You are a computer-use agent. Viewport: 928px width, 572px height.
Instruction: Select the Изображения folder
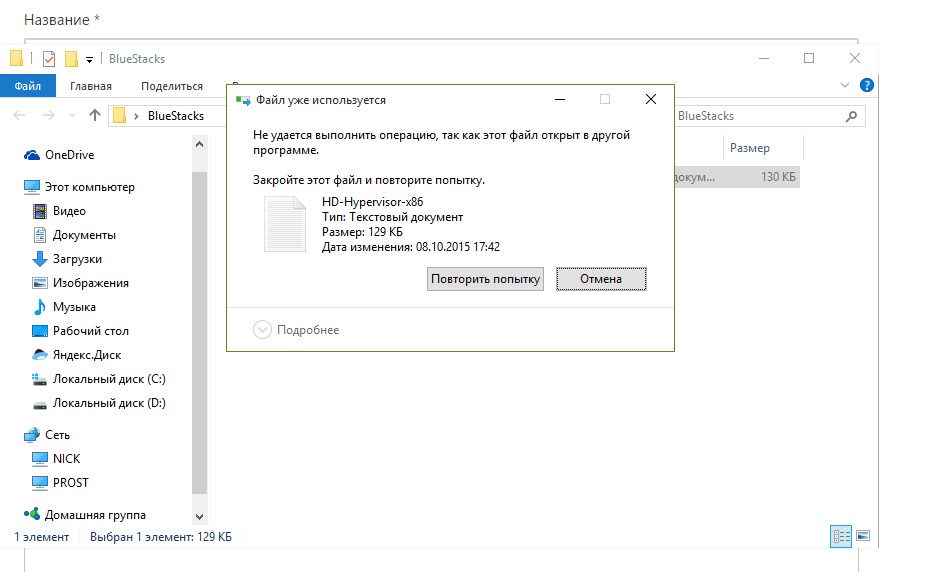pyautogui.click(x=91, y=283)
